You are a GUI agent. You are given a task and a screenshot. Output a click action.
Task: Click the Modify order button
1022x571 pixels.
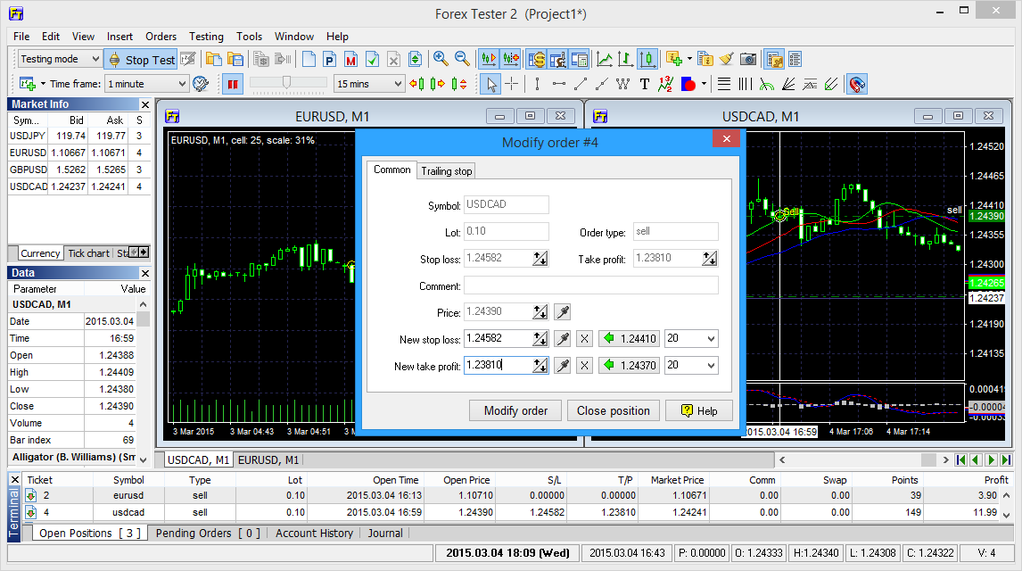(x=516, y=411)
